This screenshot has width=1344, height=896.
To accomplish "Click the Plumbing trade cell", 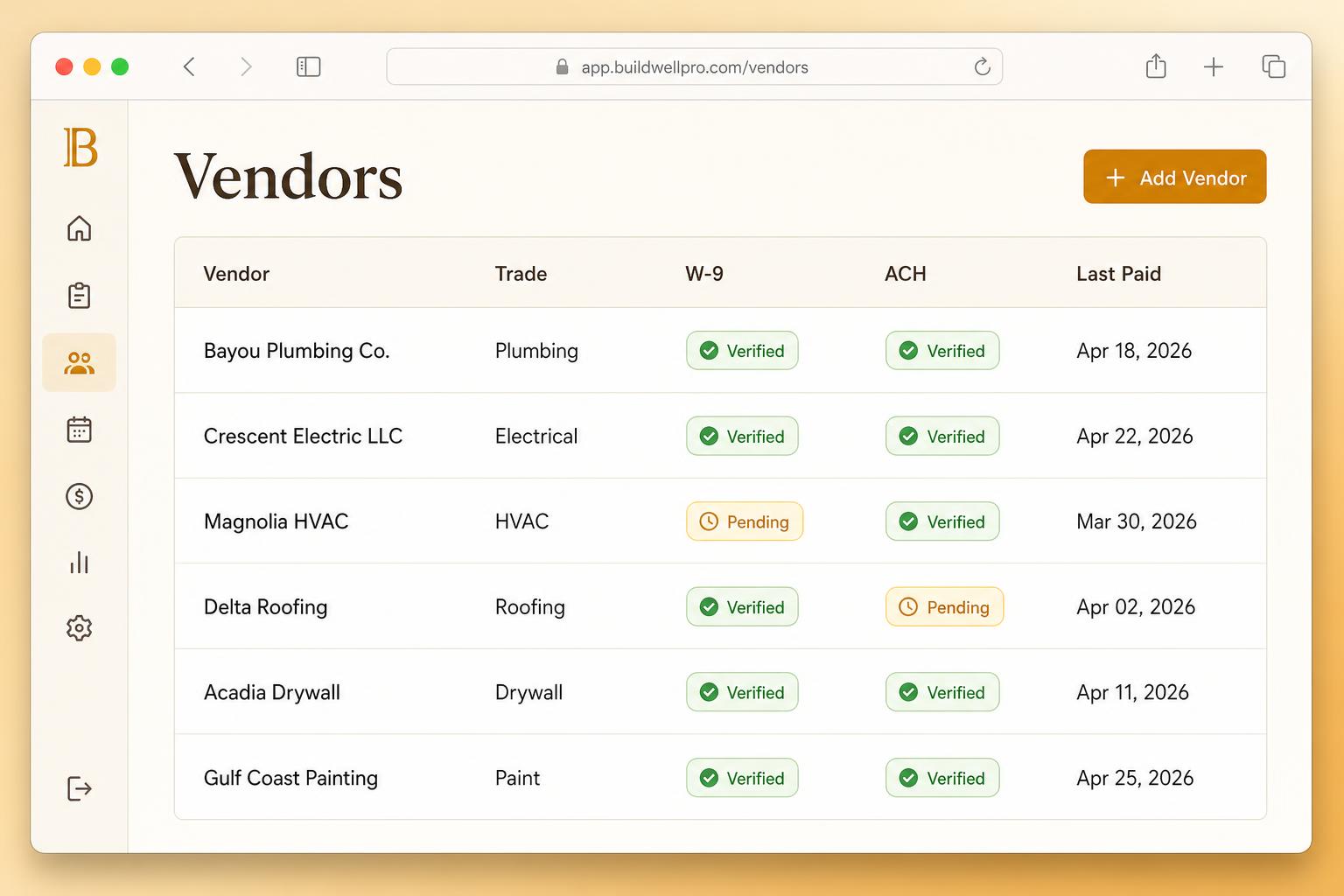I will [x=536, y=351].
